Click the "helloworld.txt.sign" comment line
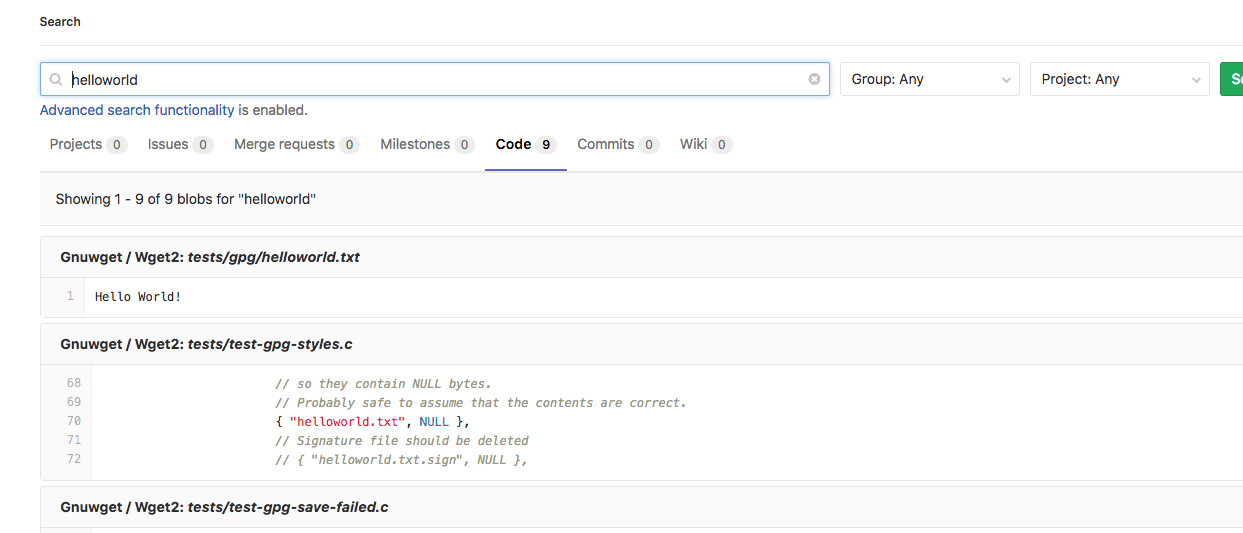1243x533 pixels. point(401,460)
